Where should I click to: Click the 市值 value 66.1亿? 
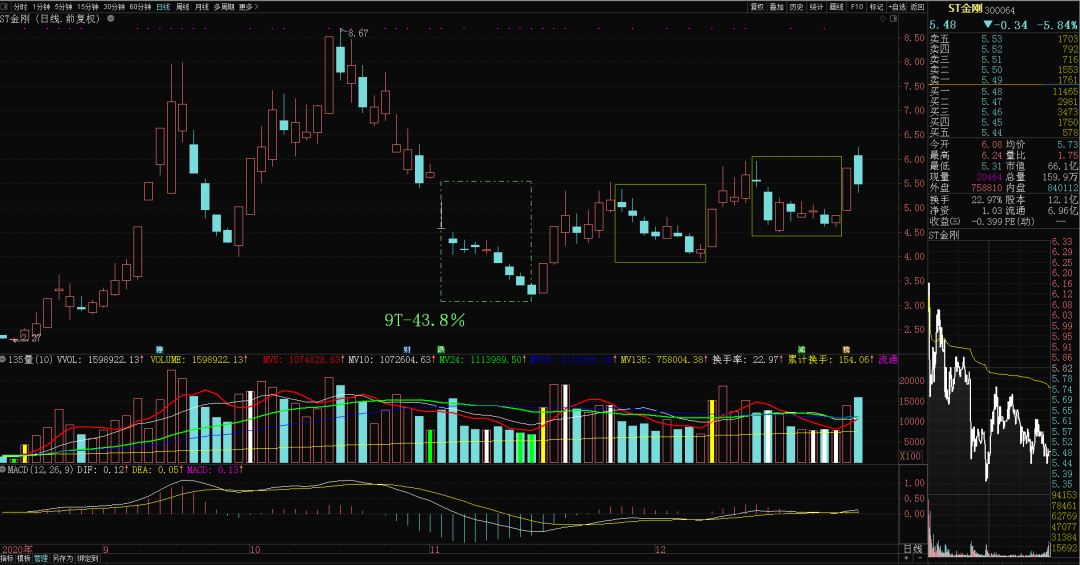tap(1063, 167)
